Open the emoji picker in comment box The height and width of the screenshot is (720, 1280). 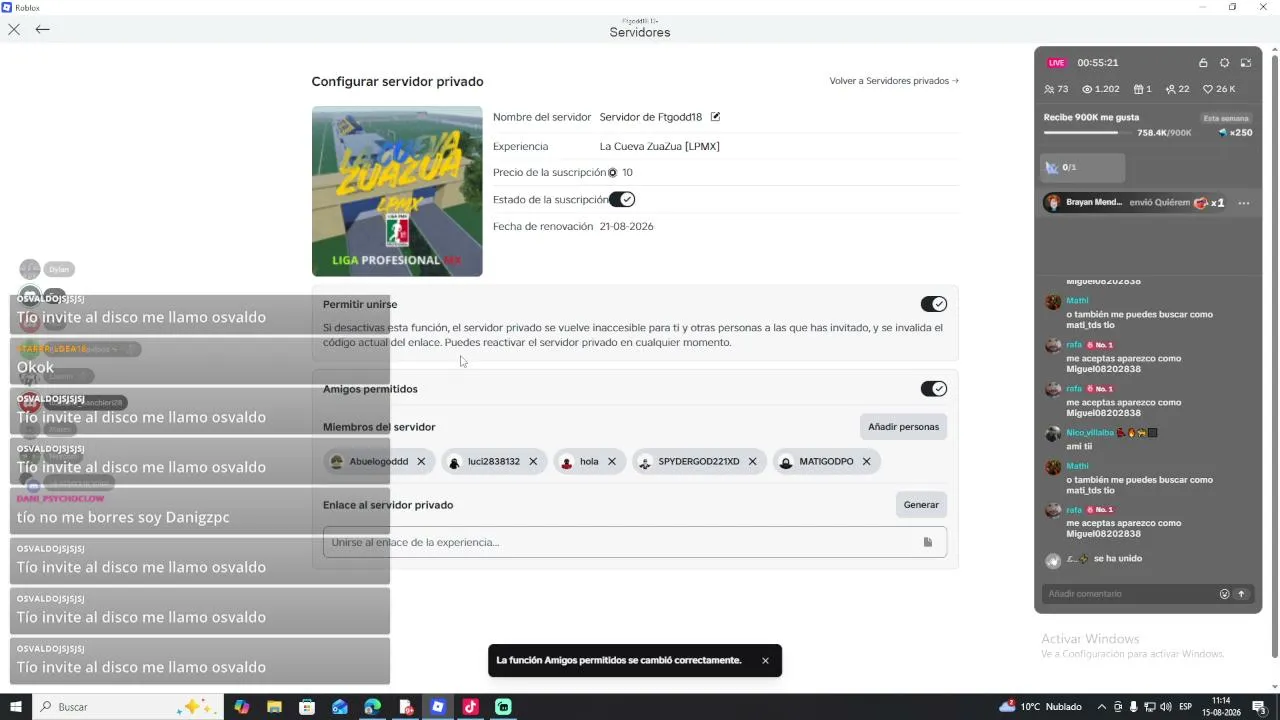click(1224, 594)
